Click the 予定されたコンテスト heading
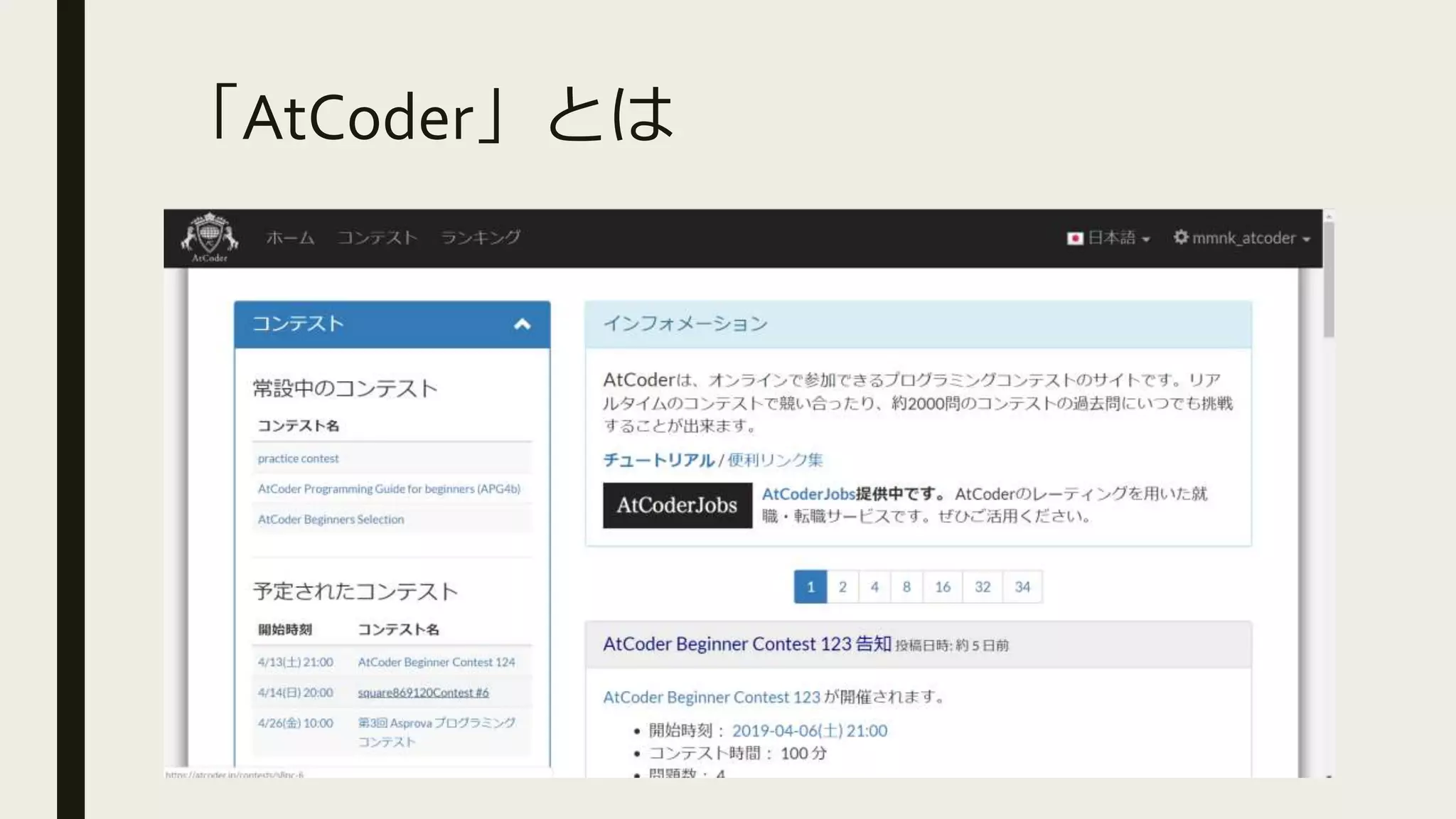1456x819 pixels. tap(355, 591)
